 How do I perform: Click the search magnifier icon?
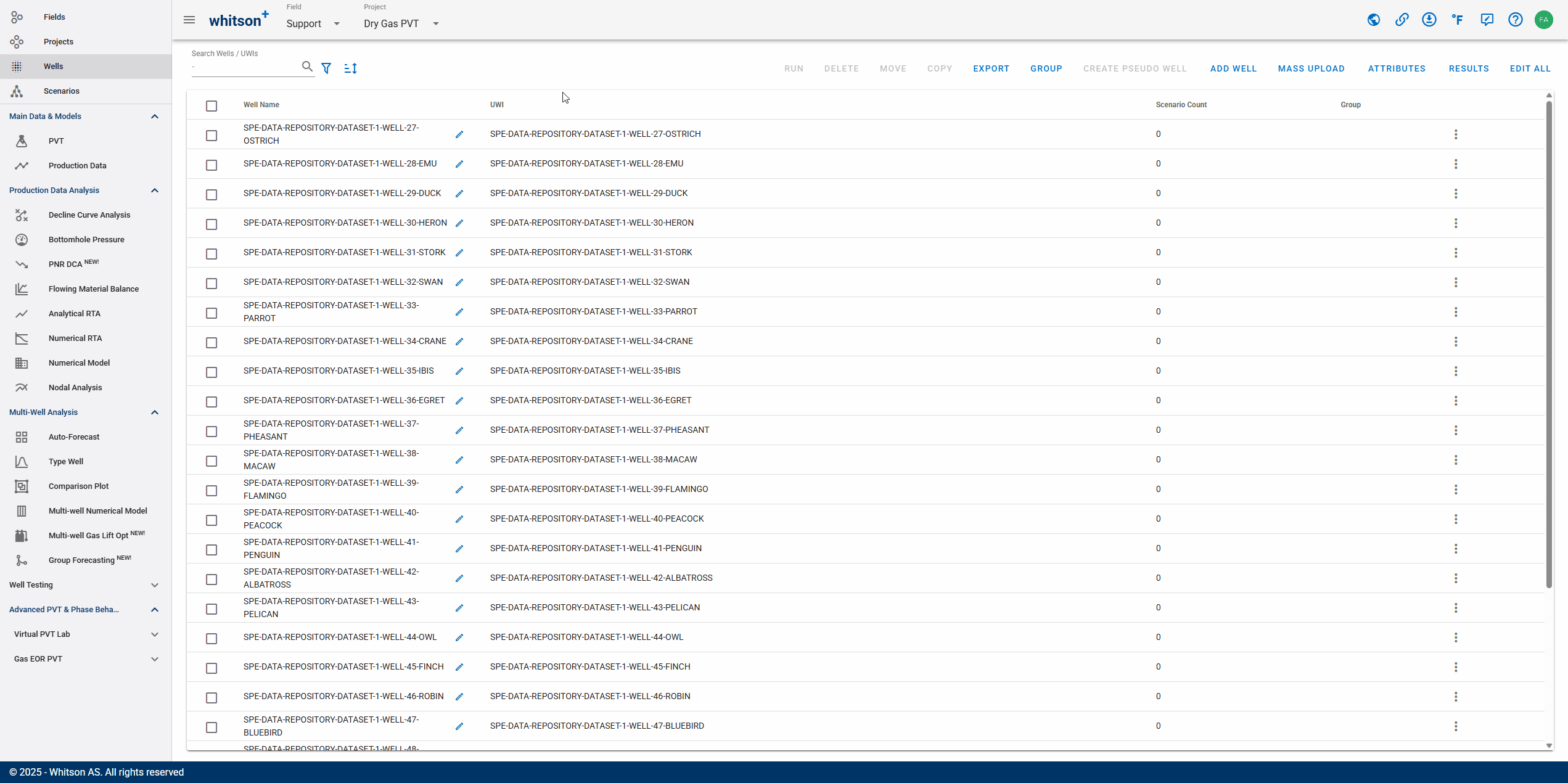pos(307,67)
